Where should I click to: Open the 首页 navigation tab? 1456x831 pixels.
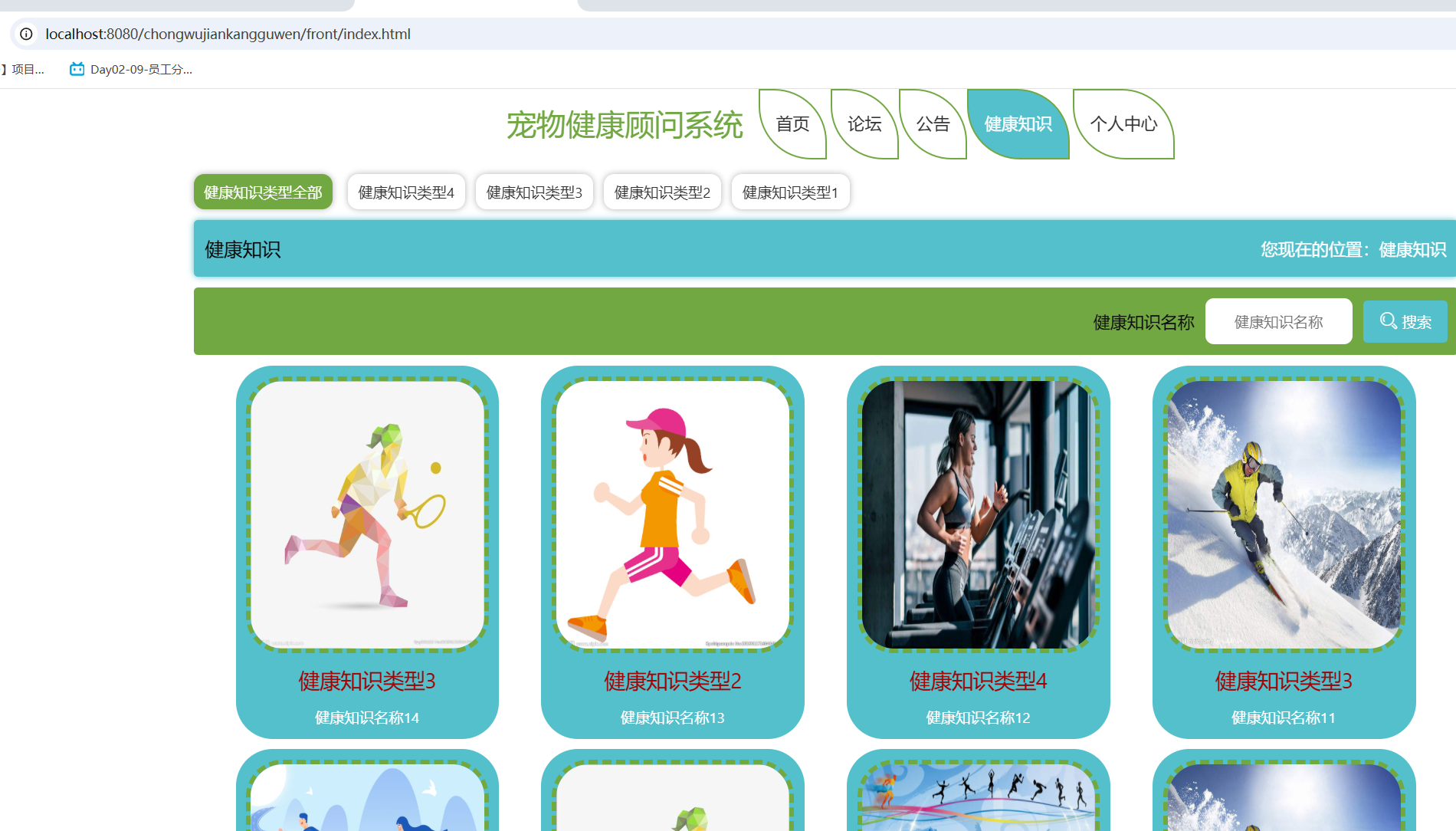pyautogui.click(x=792, y=124)
